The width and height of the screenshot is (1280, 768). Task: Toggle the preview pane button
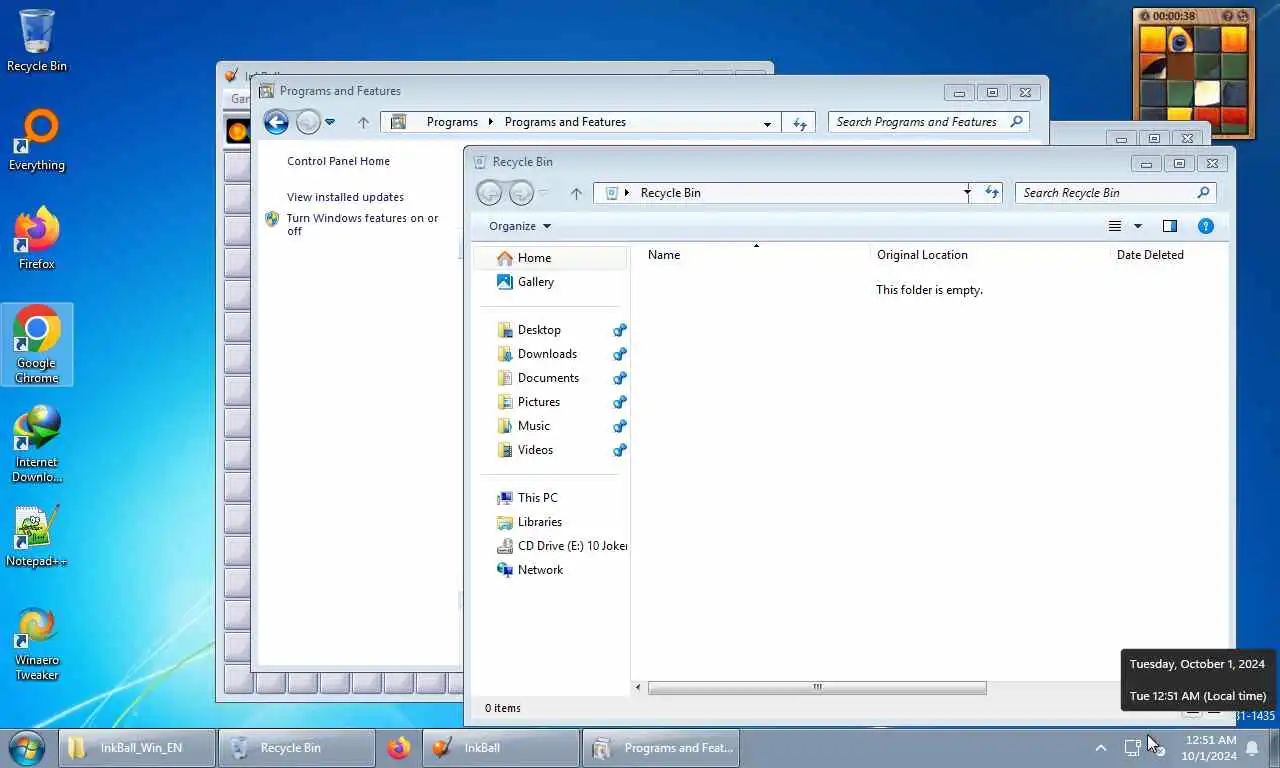[1170, 226]
